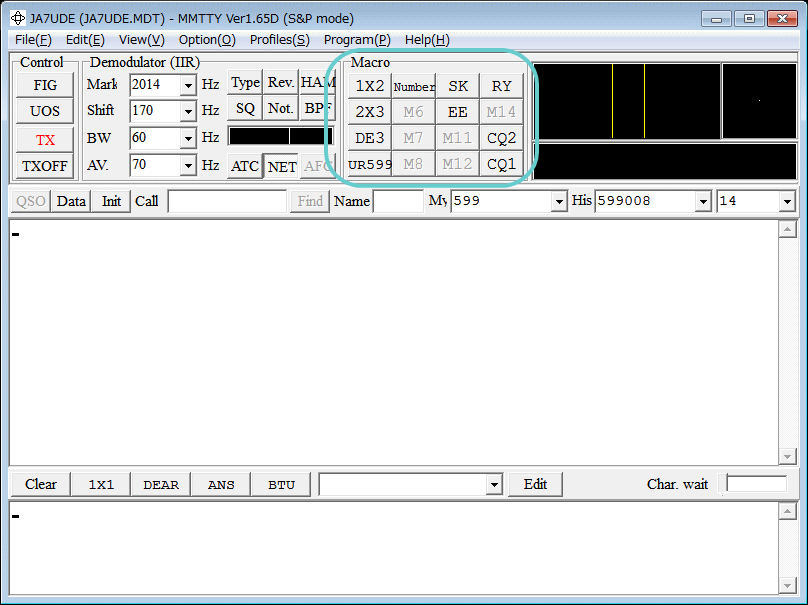This screenshot has width=808, height=605.
Task: Toggle the TX transmit button
Action: click(x=45, y=140)
